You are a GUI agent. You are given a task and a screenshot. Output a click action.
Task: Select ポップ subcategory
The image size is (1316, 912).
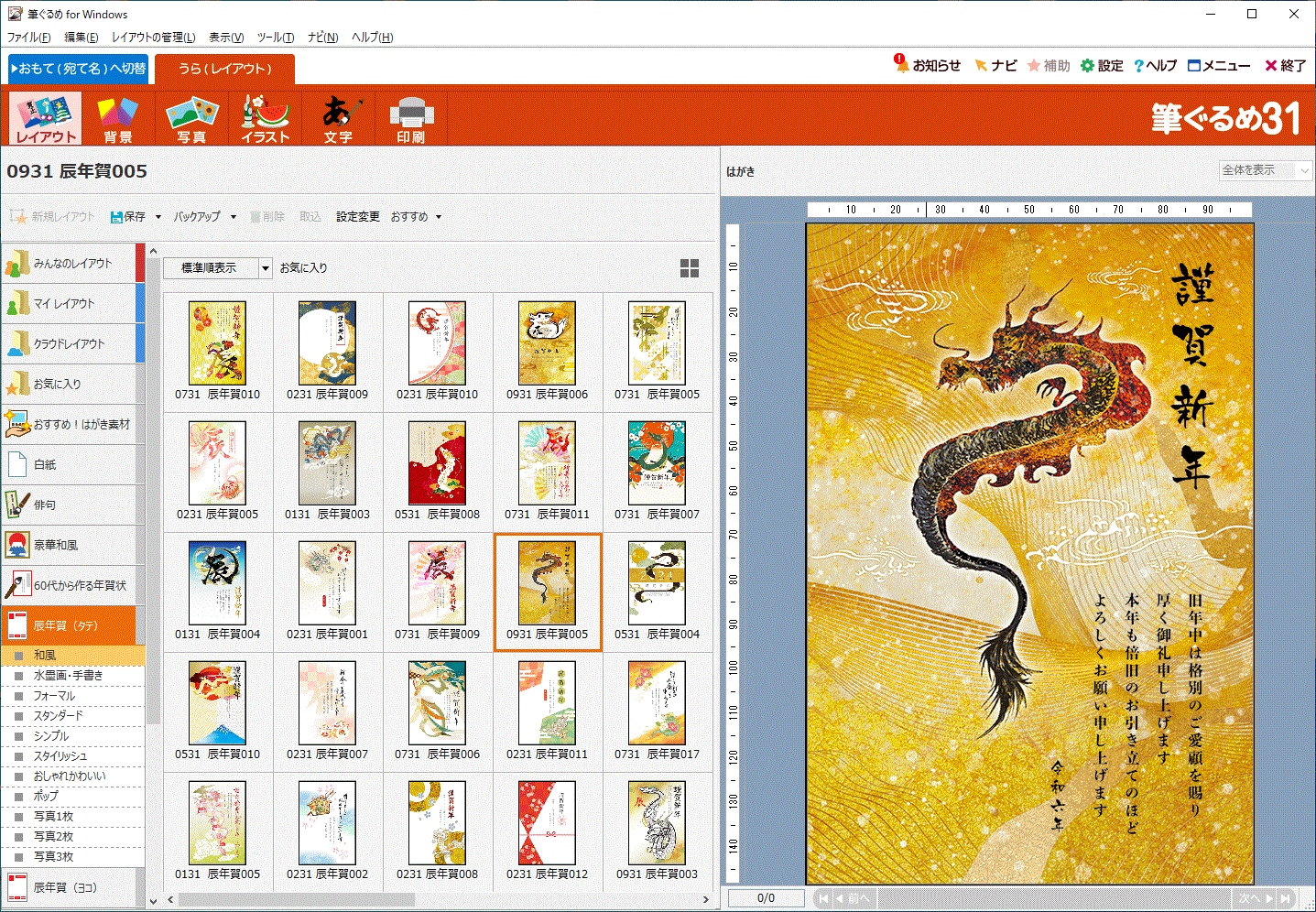pos(72,797)
